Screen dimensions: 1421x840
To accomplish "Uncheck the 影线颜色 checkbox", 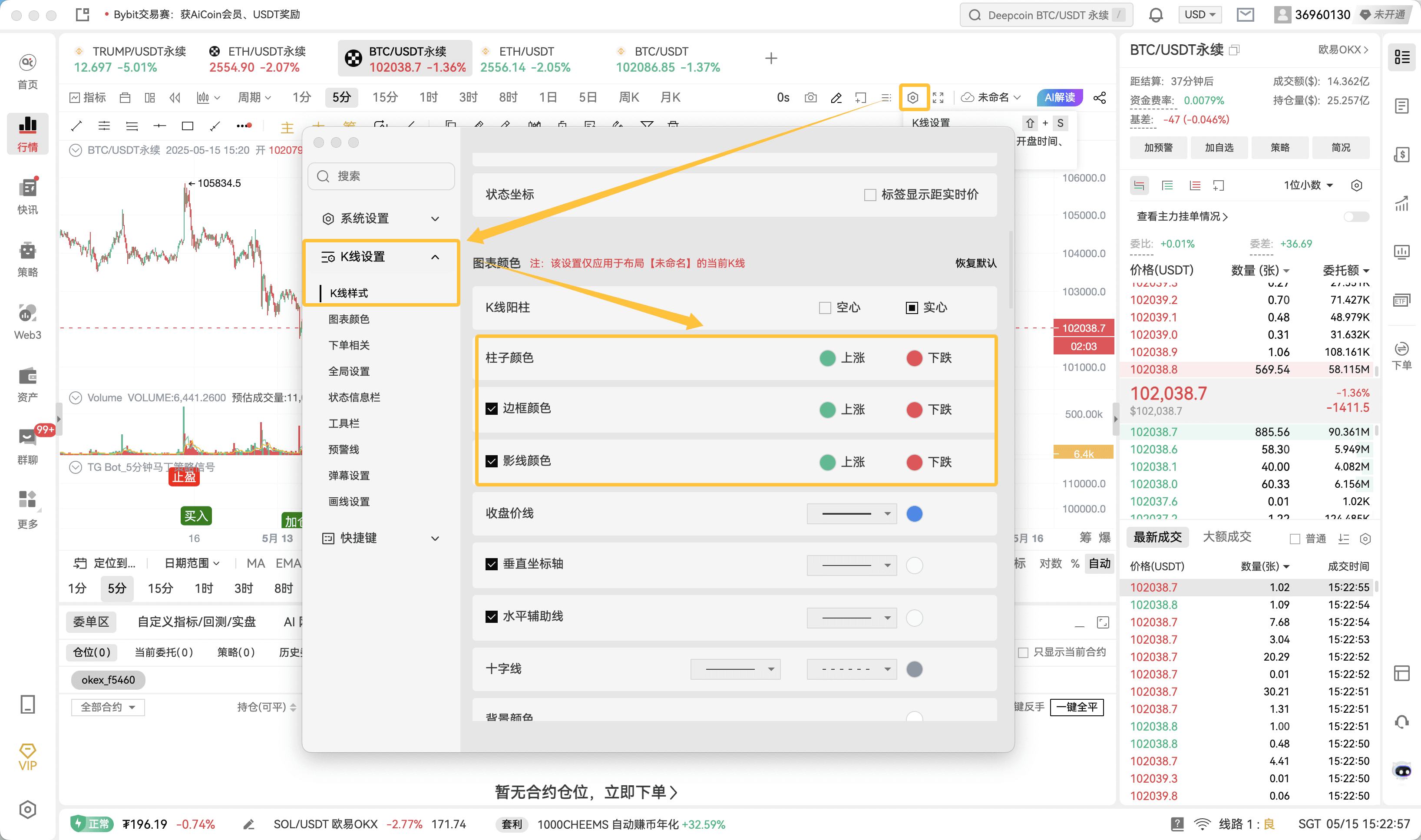I will click(491, 461).
